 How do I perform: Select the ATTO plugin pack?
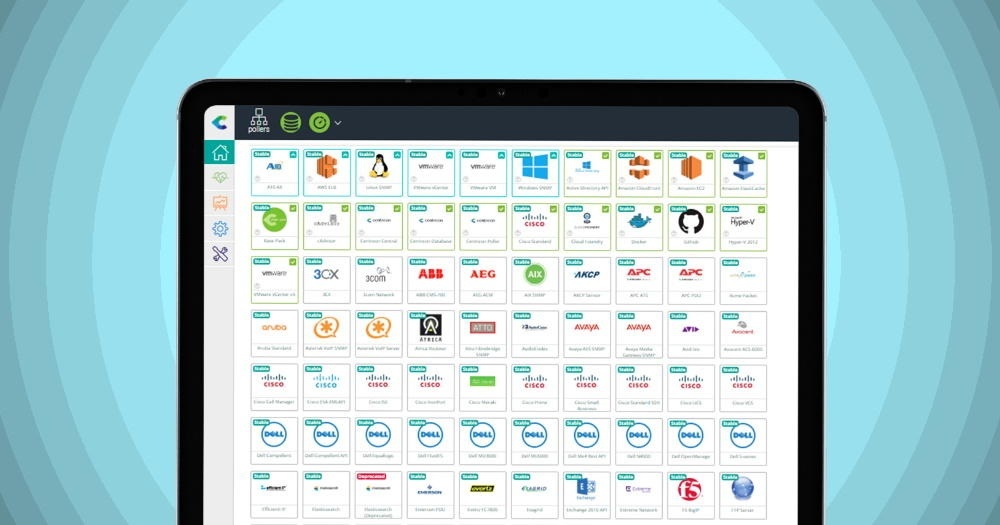click(x=483, y=334)
